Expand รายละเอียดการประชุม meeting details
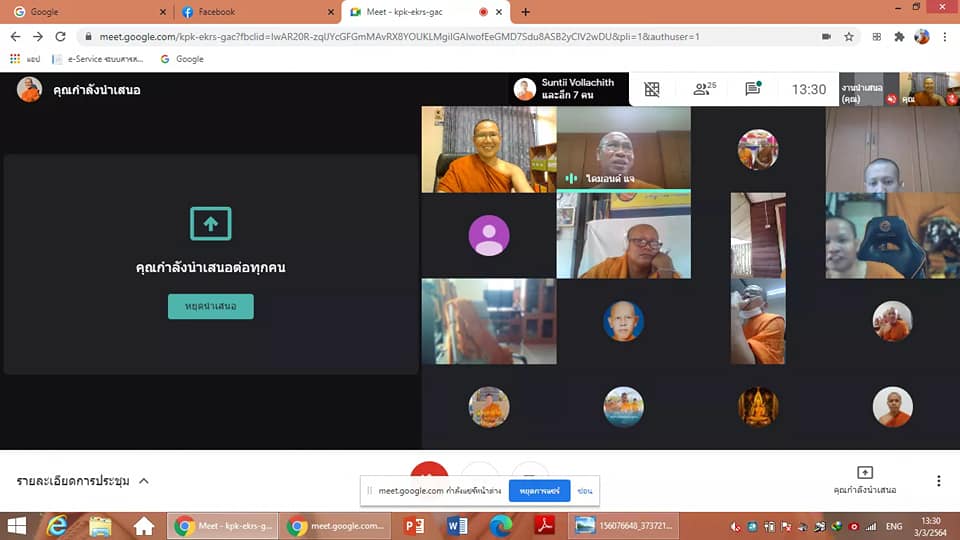Screen dimensions: 960x540 point(82,481)
